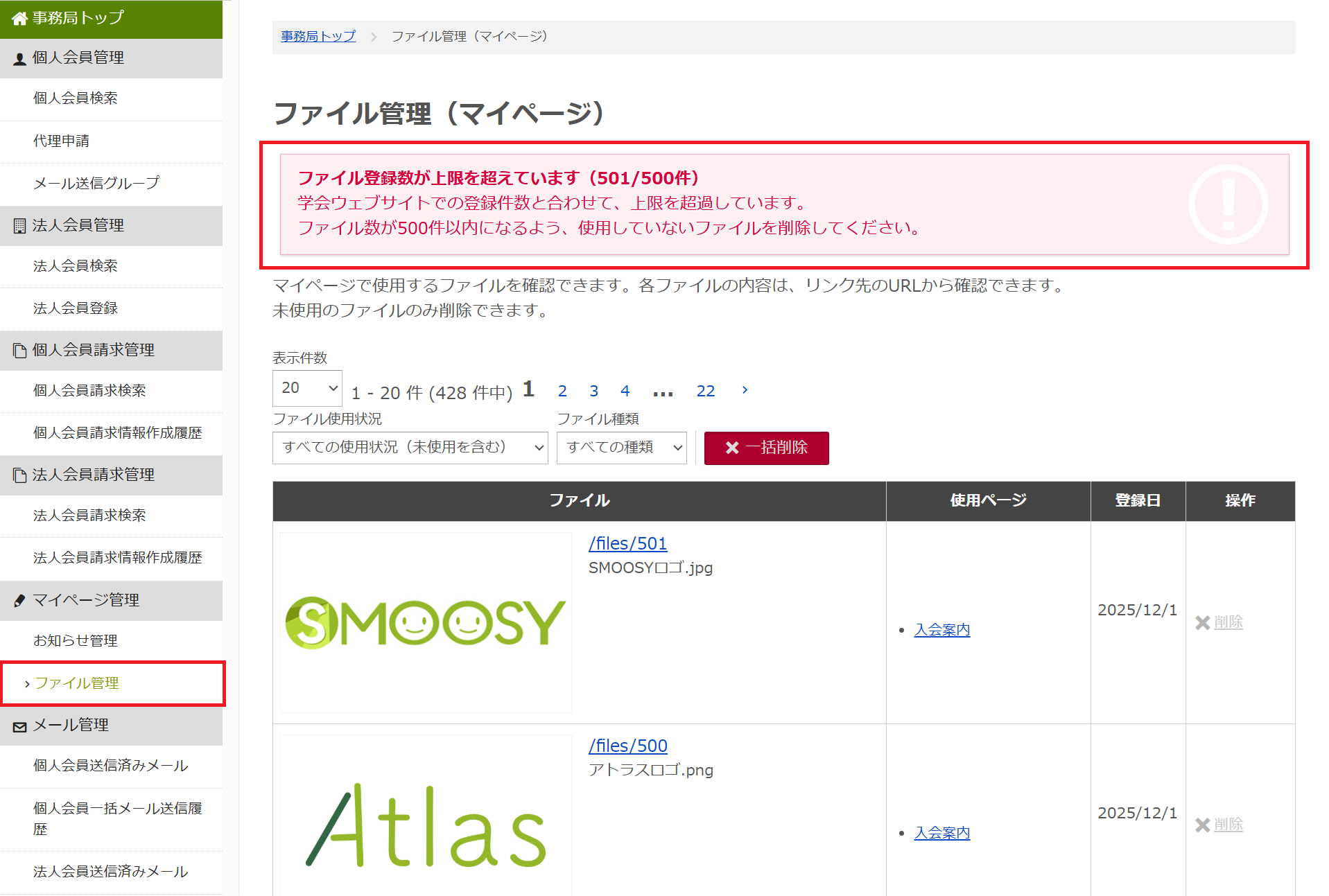Click the building icon next to 法人会員管理
1329x896 pixels.
[20, 226]
